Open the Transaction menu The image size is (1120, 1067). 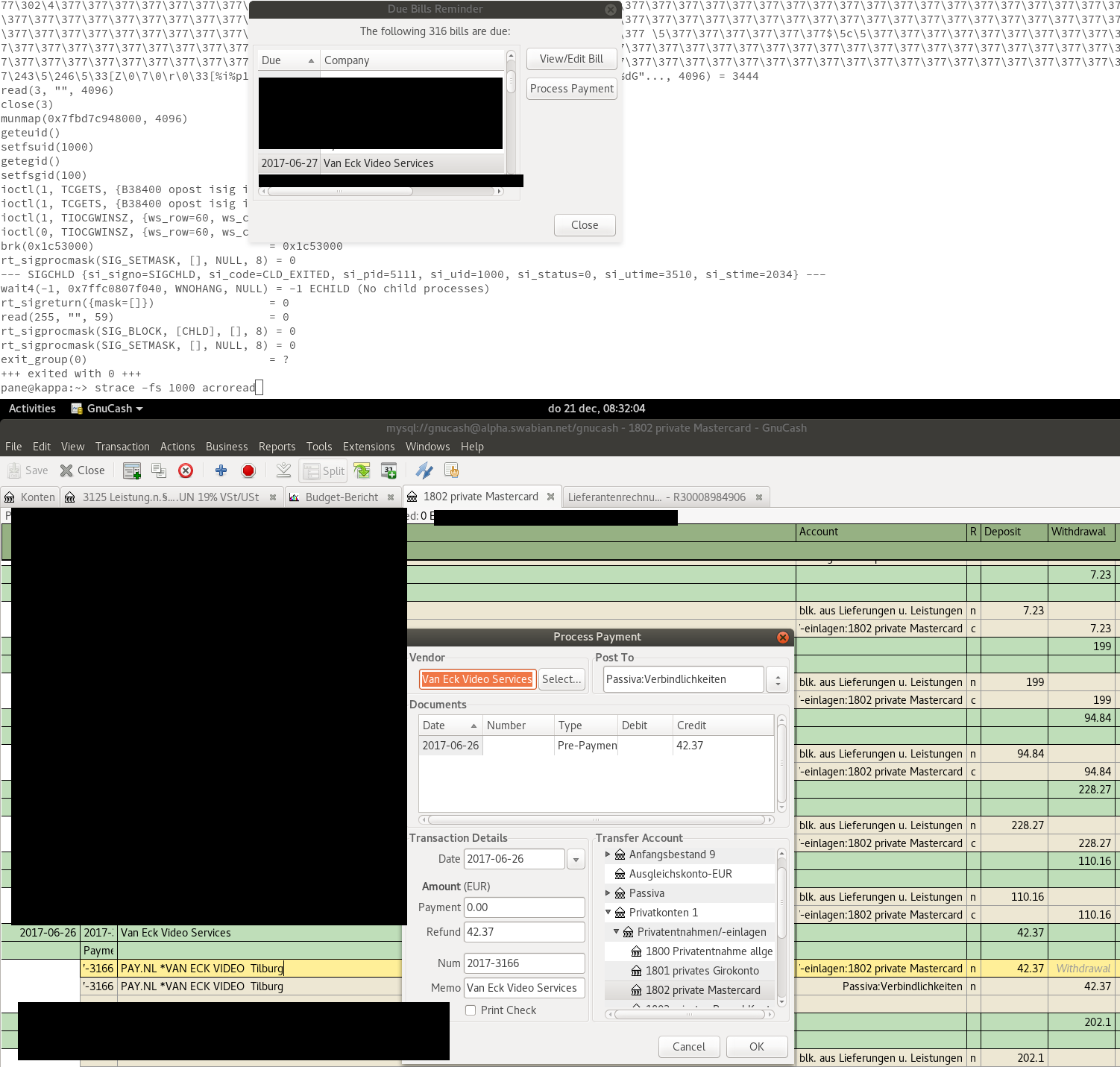(122, 447)
